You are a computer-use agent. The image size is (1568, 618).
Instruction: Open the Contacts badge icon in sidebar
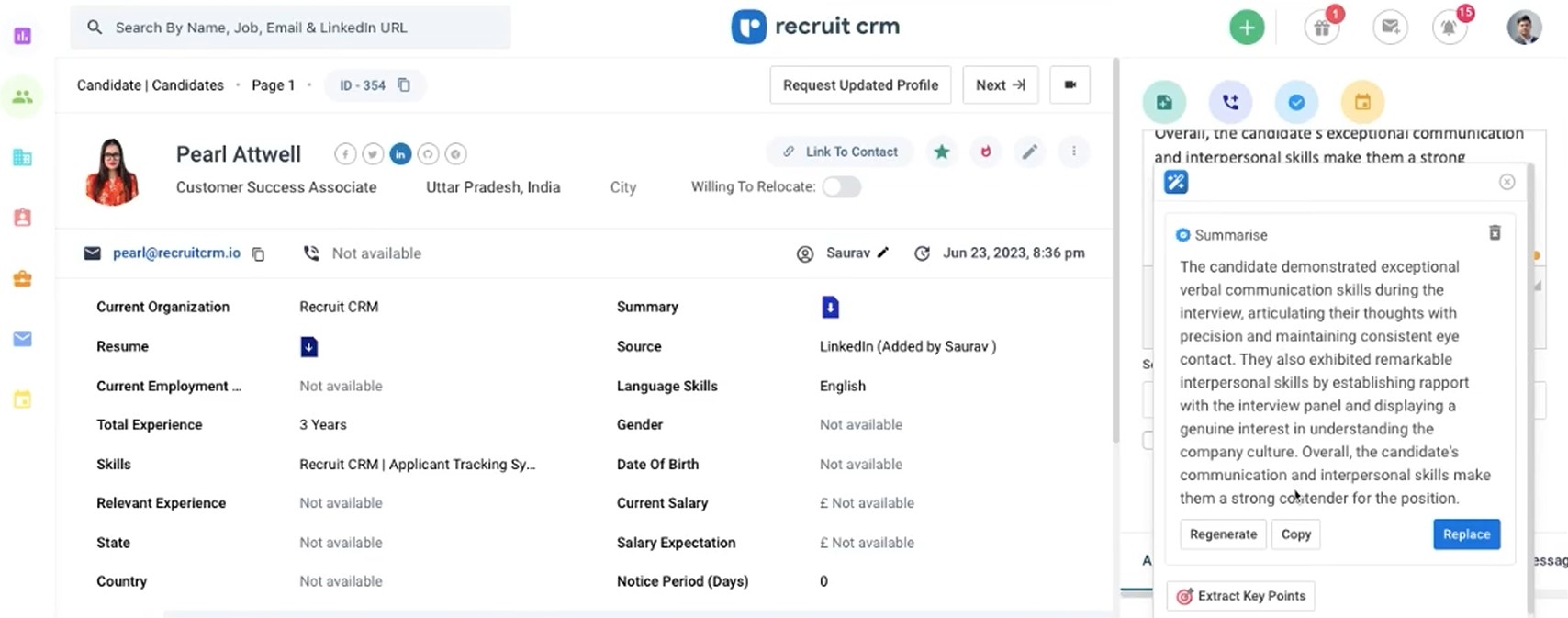[x=23, y=218]
